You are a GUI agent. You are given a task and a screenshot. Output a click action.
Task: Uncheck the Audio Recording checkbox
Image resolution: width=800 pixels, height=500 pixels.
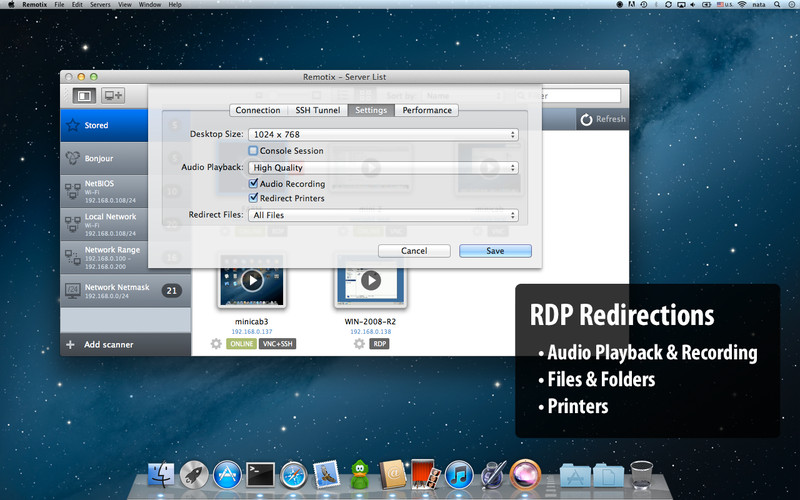pyautogui.click(x=253, y=183)
